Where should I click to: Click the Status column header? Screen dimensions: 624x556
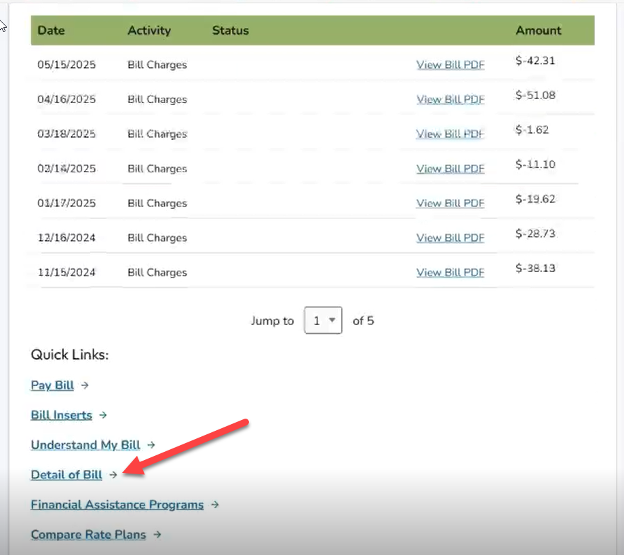coord(230,30)
